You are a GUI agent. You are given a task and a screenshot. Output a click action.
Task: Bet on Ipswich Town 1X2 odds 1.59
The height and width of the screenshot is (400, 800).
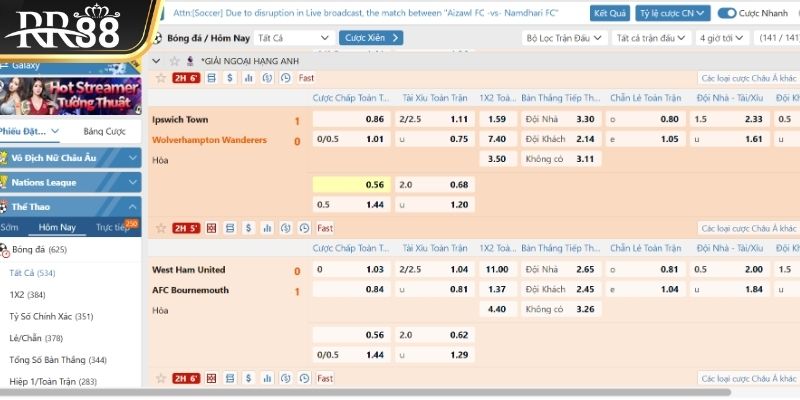pyautogui.click(x=497, y=119)
